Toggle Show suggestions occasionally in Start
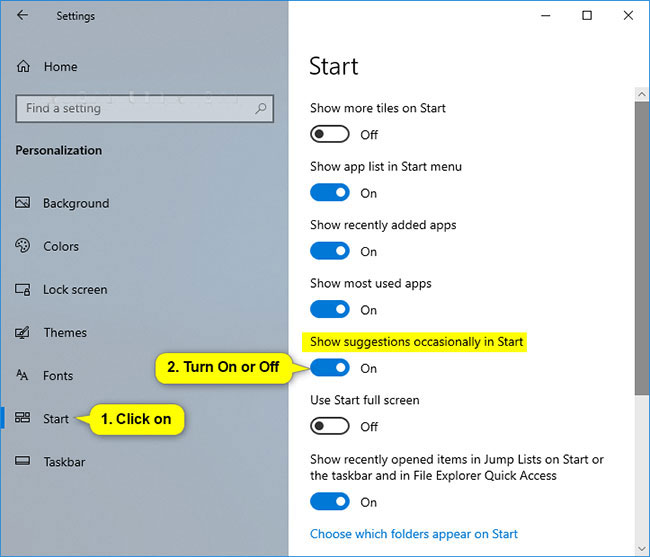 (330, 368)
